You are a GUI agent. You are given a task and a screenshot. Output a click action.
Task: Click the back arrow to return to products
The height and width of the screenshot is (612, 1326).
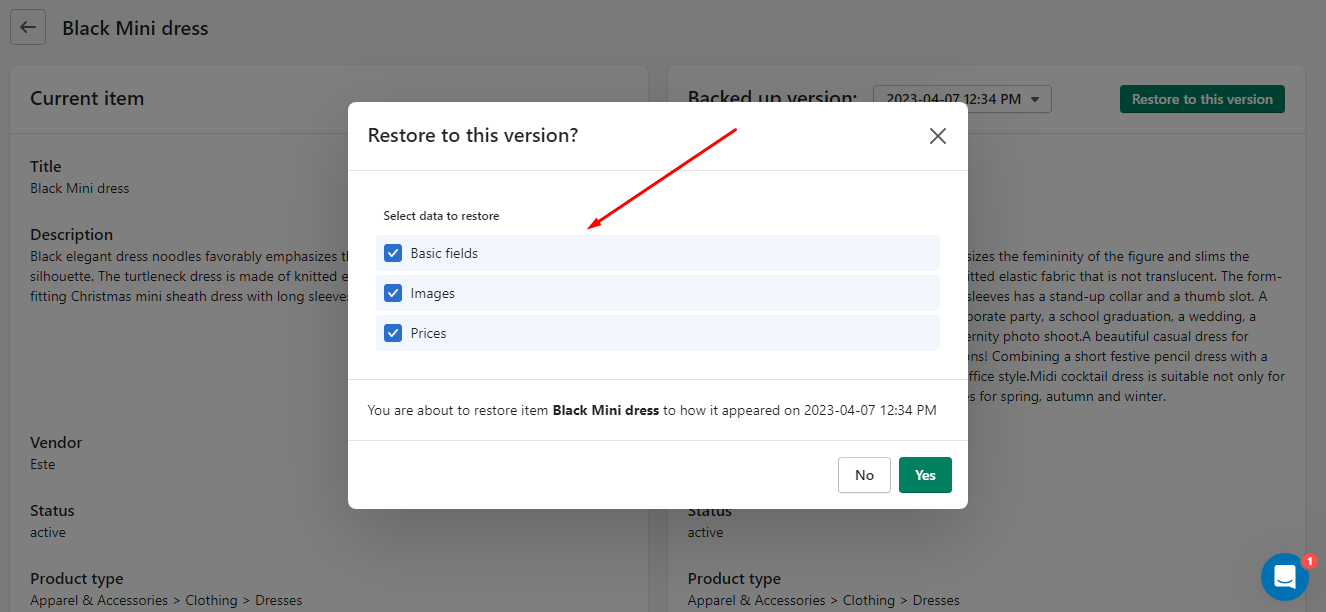click(27, 27)
